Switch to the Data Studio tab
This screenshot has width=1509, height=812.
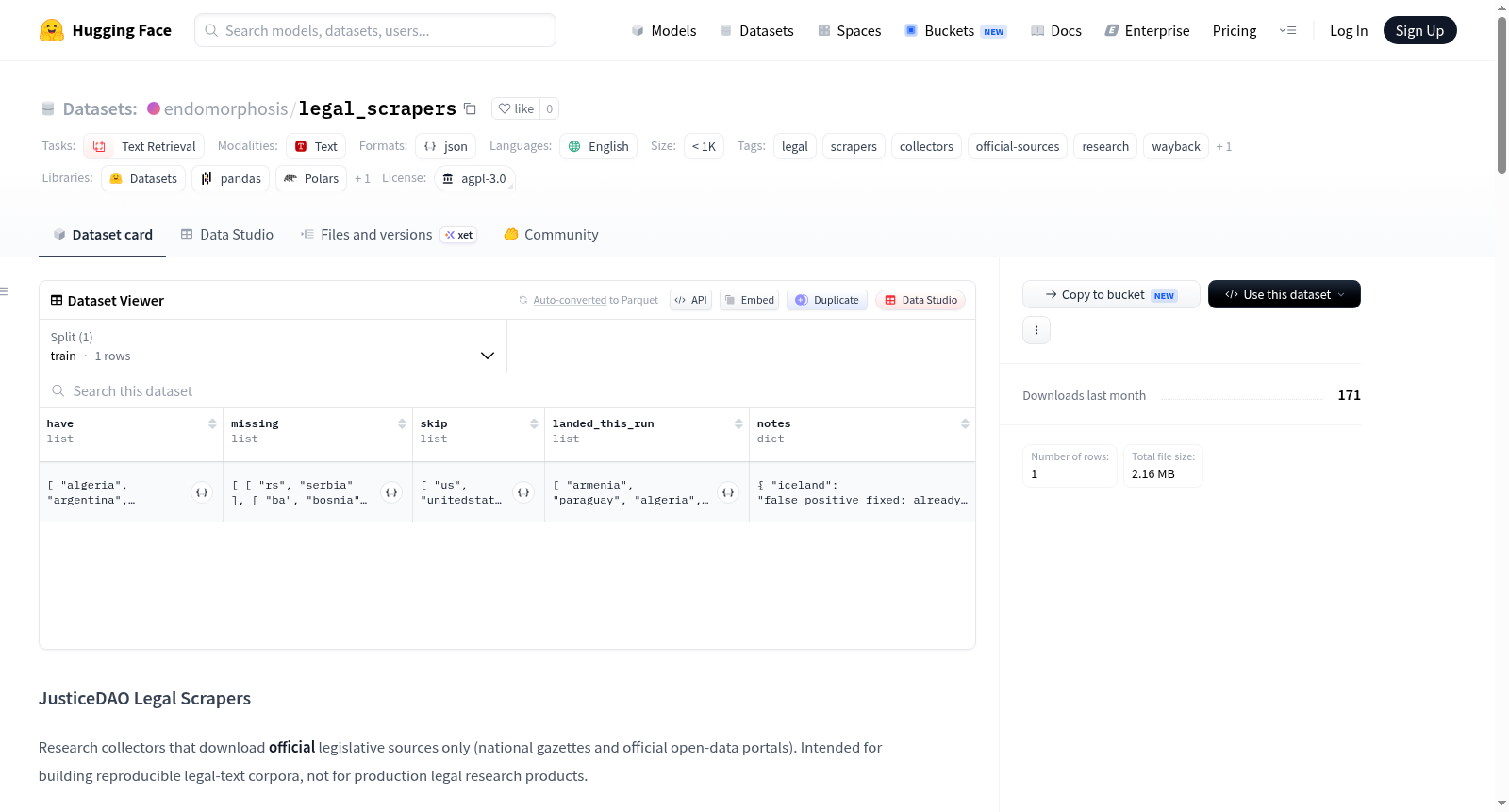[x=227, y=235]
